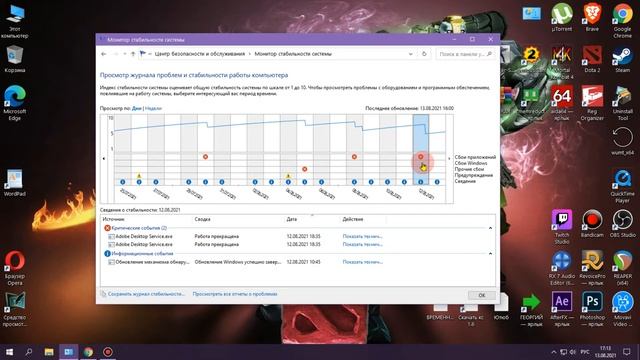The height and width of the screenshot is (360, 640).
Task: Collapse Информационные события group
Action: (x=490, y=253)
